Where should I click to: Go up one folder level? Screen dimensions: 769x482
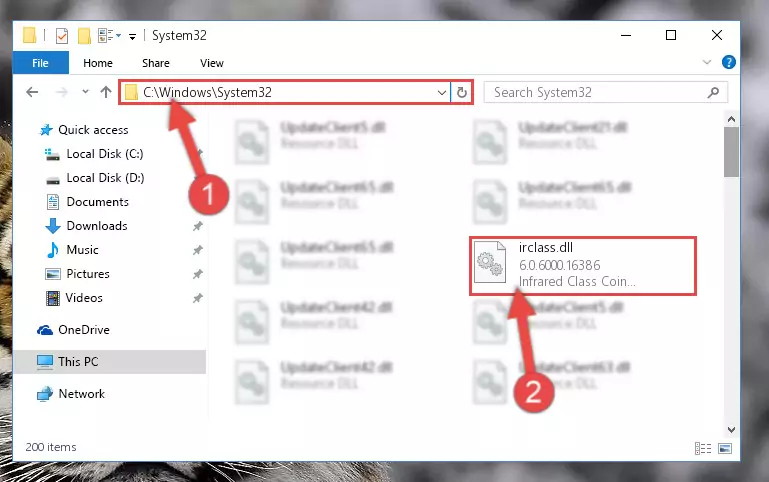105,92
